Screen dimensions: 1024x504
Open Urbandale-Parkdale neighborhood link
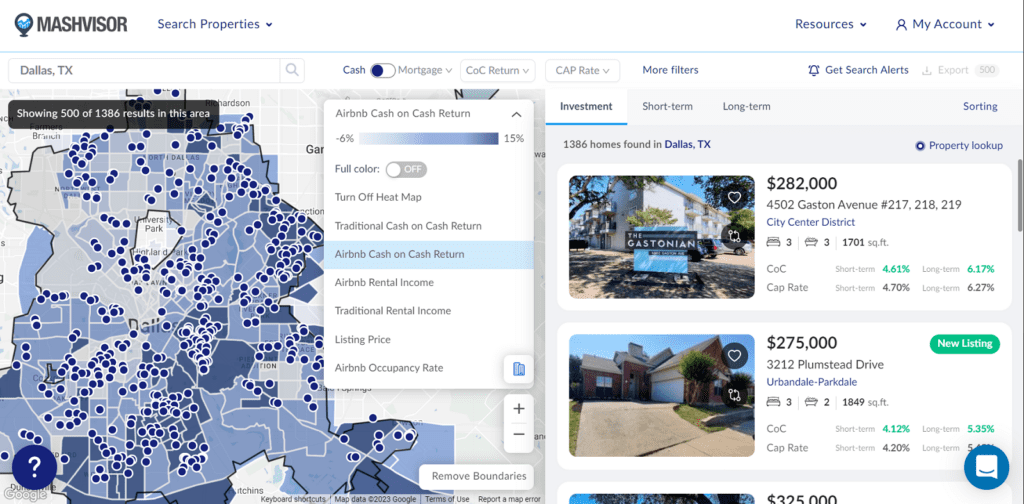[812, 382]
